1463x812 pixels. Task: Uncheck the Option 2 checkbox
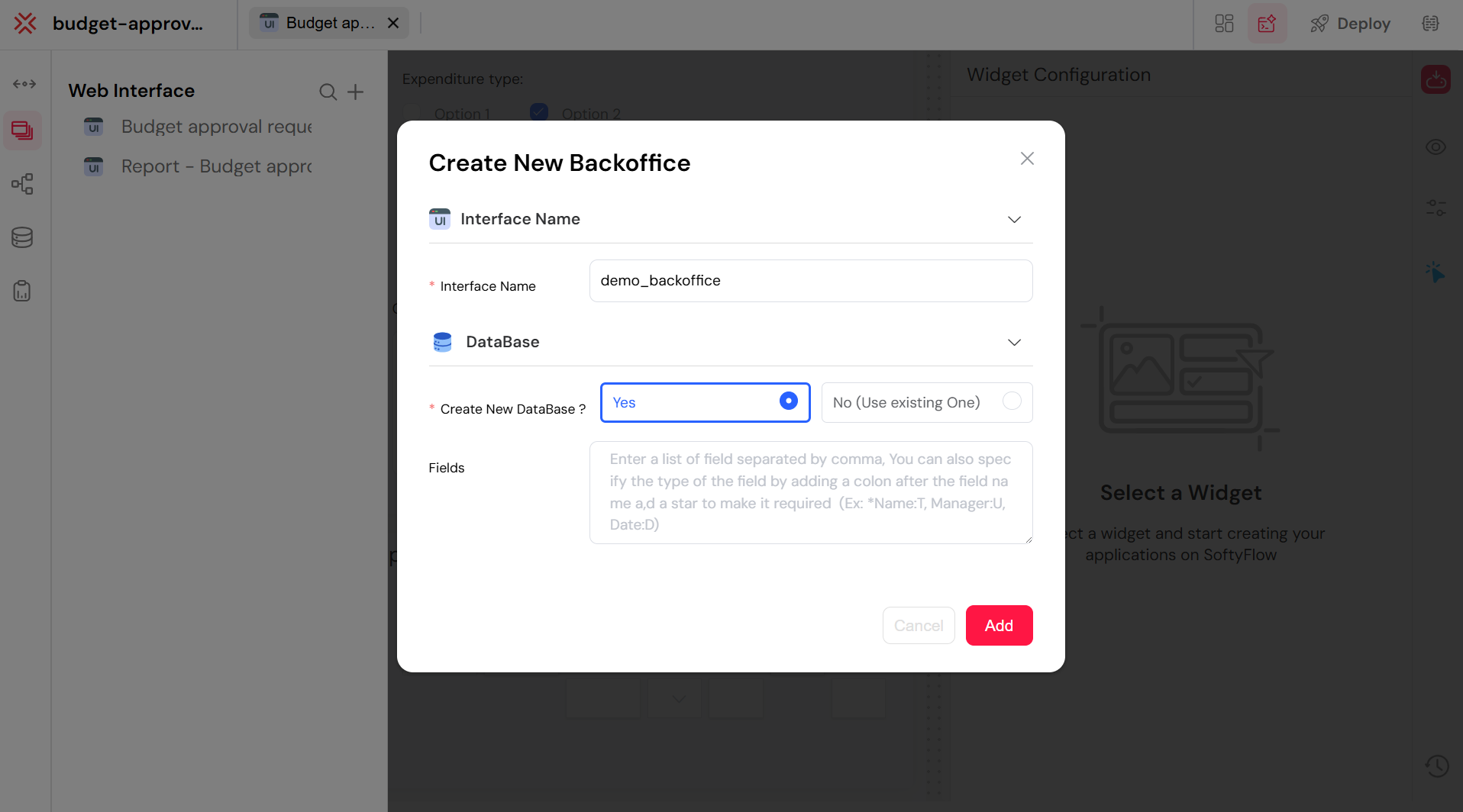tap(539, 112)
